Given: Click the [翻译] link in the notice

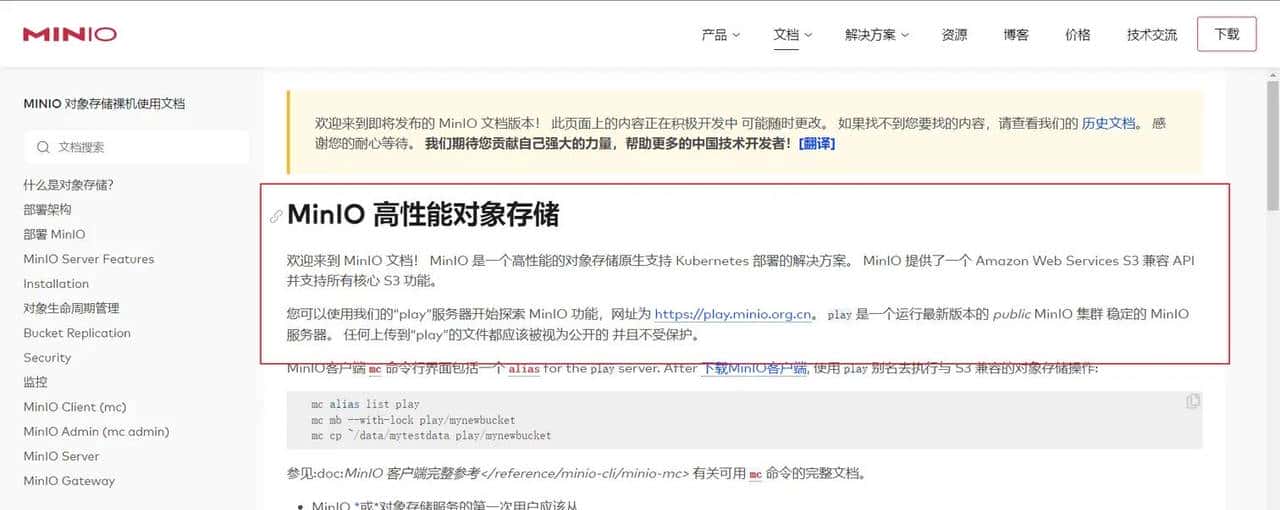Looking at the screenshot, I should 817,143.
